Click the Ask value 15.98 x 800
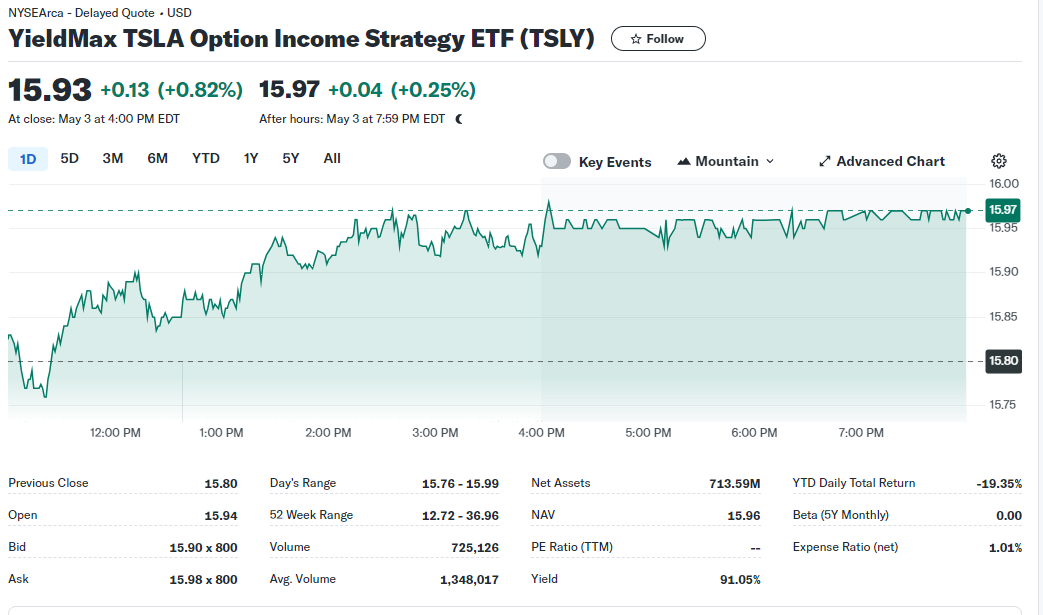This screenshot has width=1043, height=615. point(204,580)
